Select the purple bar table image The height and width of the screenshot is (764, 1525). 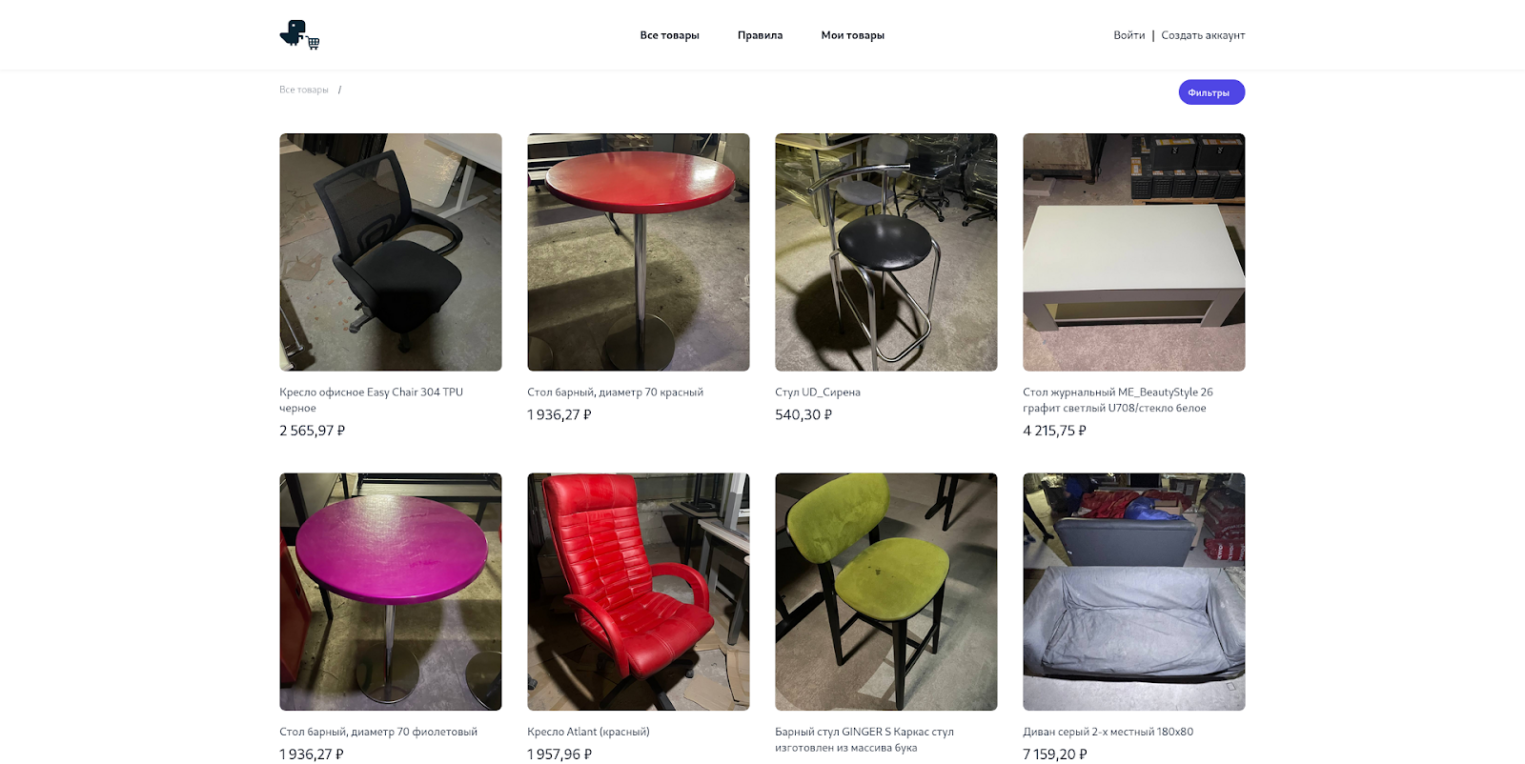click(390, 592)
